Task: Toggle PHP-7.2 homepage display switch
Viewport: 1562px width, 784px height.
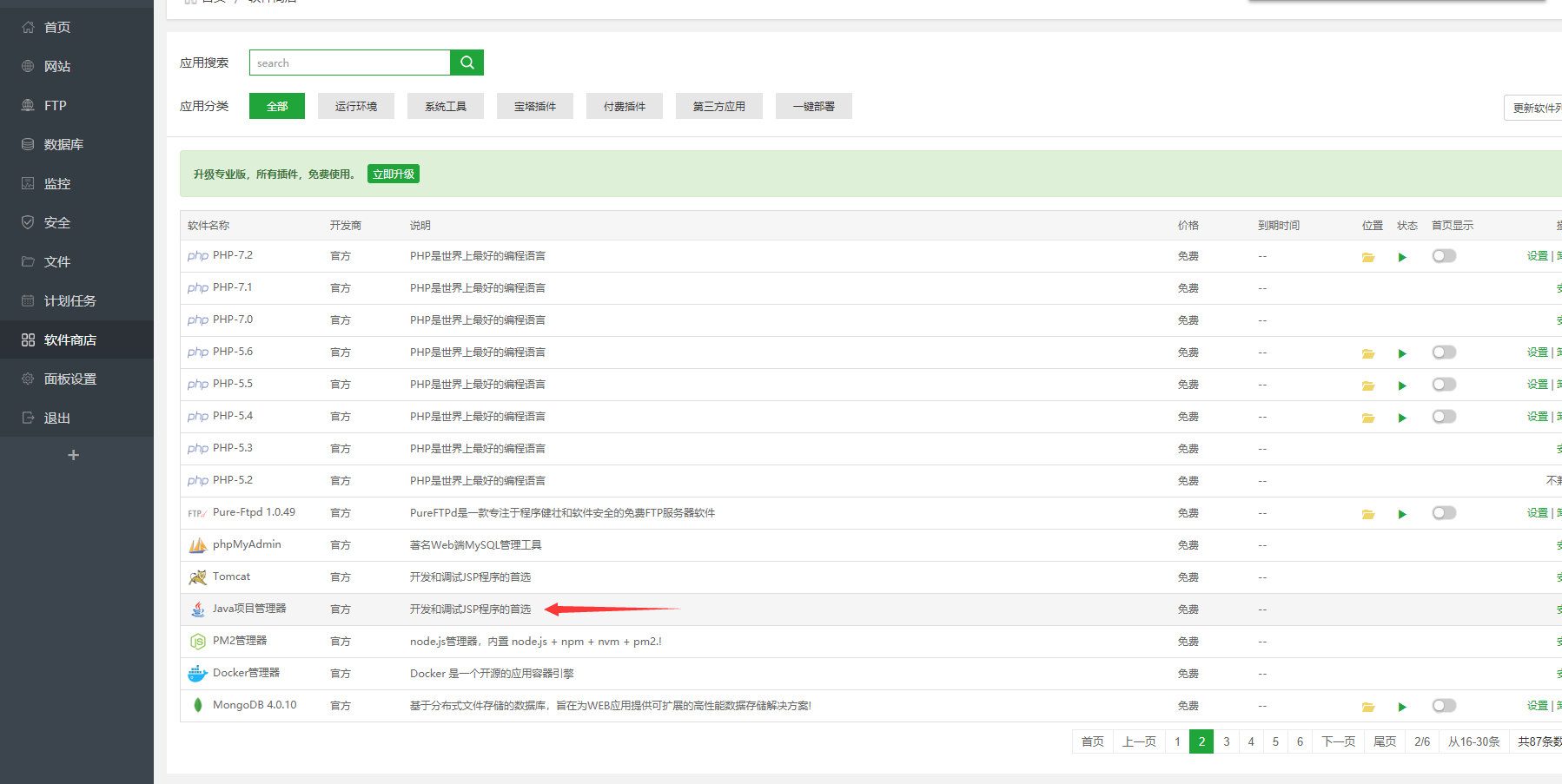Action: (x=1444, y=256)
